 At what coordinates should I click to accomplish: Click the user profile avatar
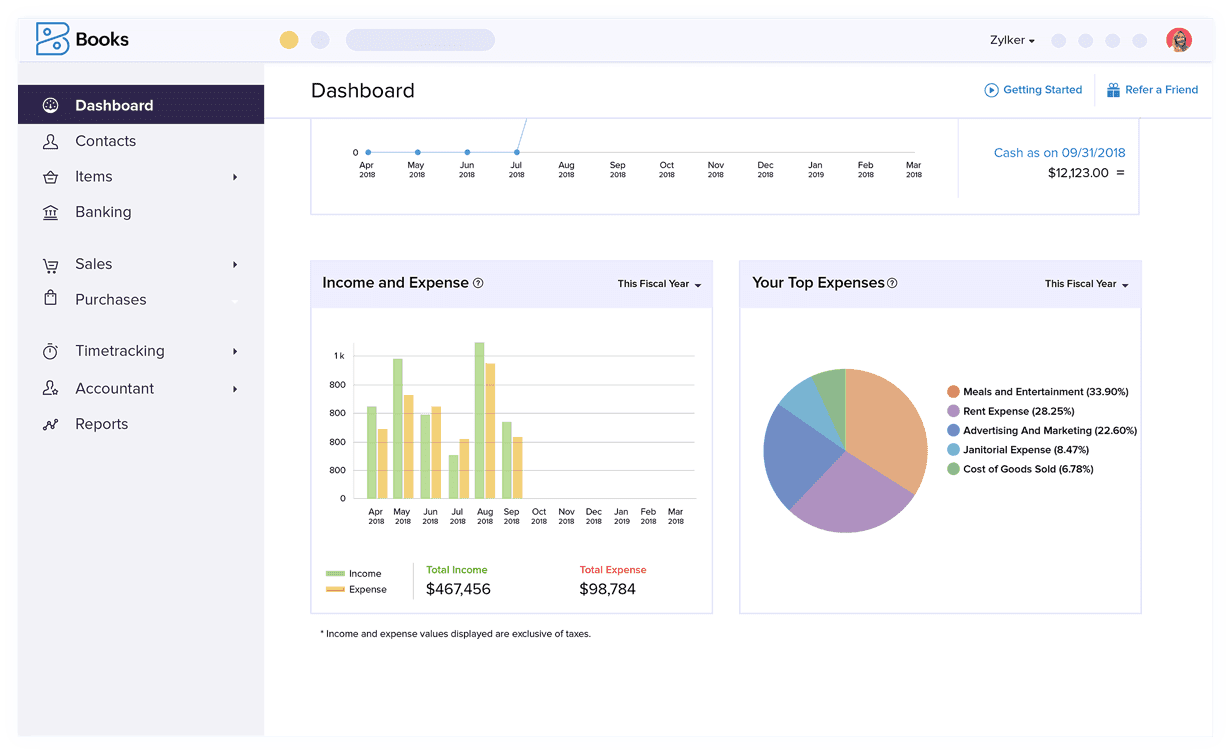1179,40
